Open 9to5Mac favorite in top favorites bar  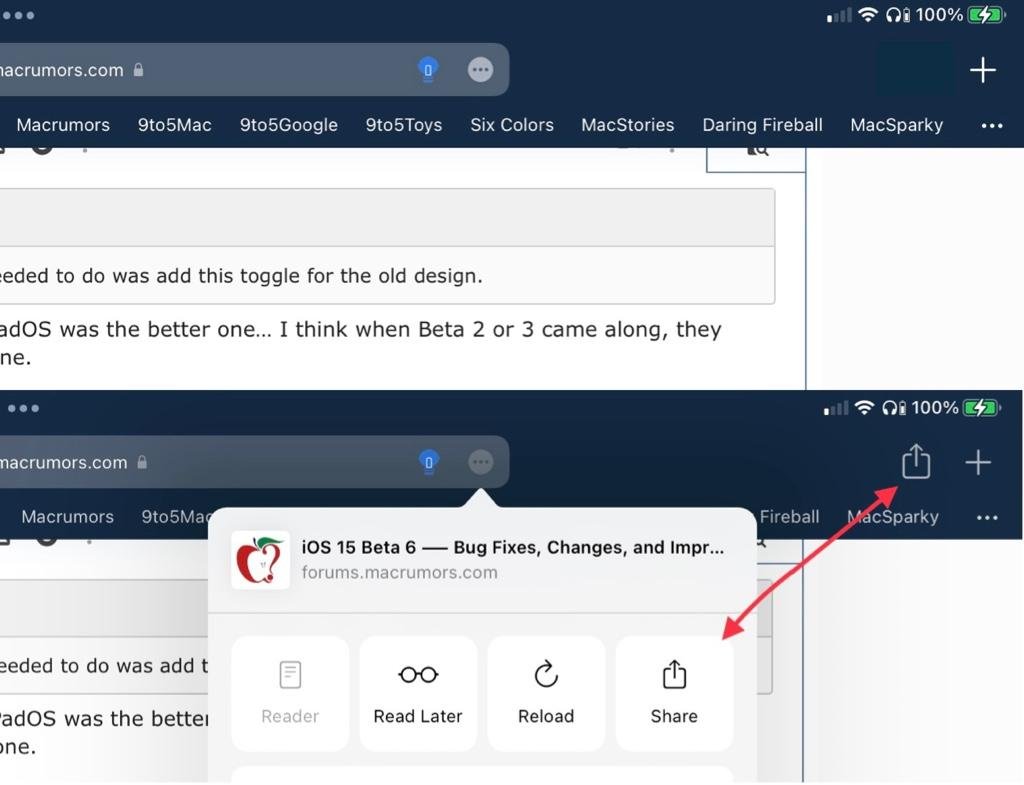tap(174, 125)
